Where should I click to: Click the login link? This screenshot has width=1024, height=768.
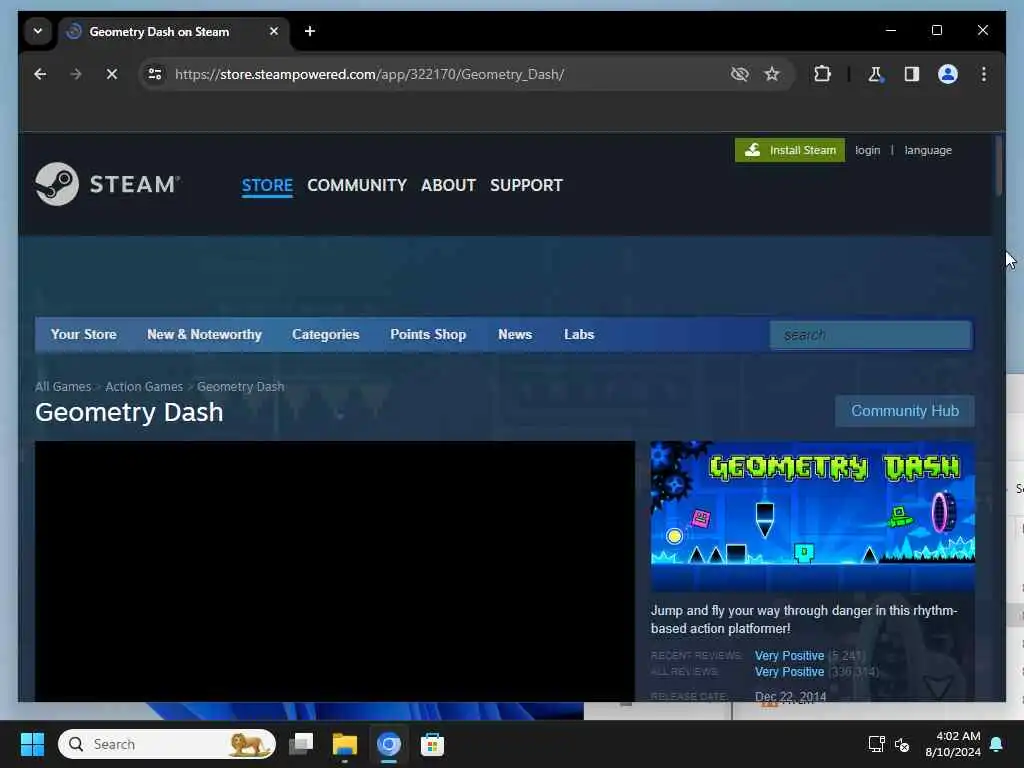point(867,150)
